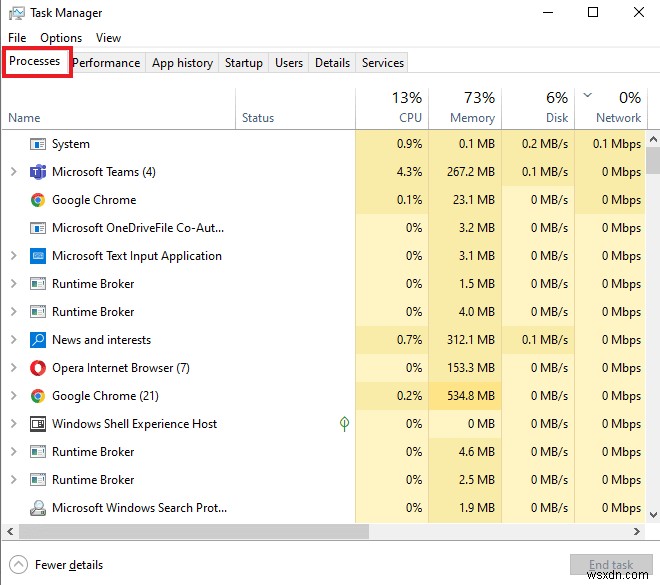Click the horizontal scrollbar thumb
This screenshot has width=660, height=585.
pyautogui.click(x=194, y=532)
